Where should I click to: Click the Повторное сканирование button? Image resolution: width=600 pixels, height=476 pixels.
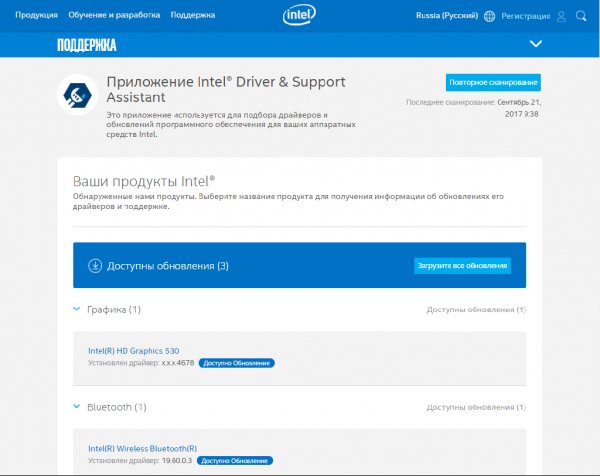[493, 83]
